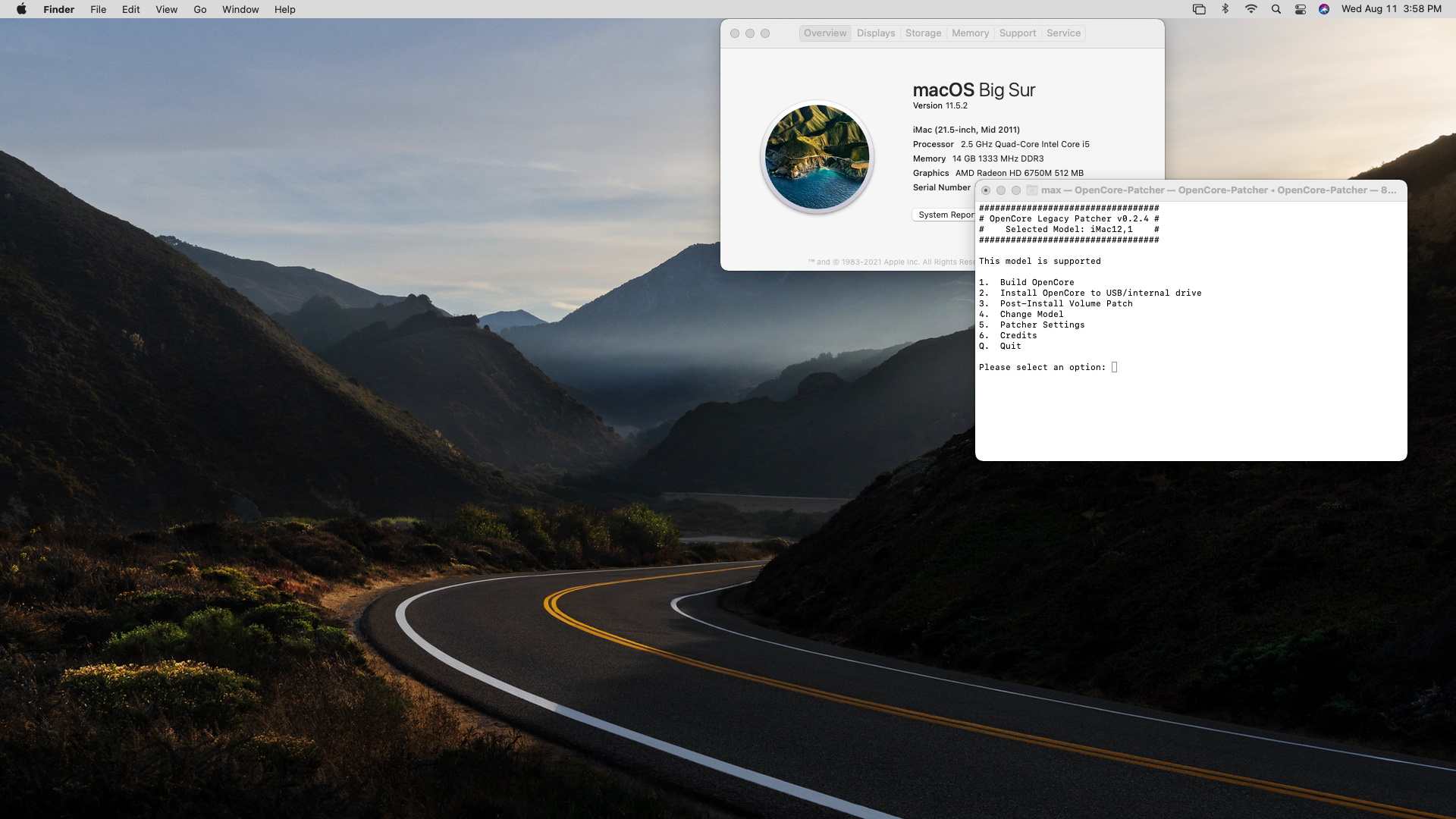
Task: Switch to the Displays tab
Action: coord(876,33)
